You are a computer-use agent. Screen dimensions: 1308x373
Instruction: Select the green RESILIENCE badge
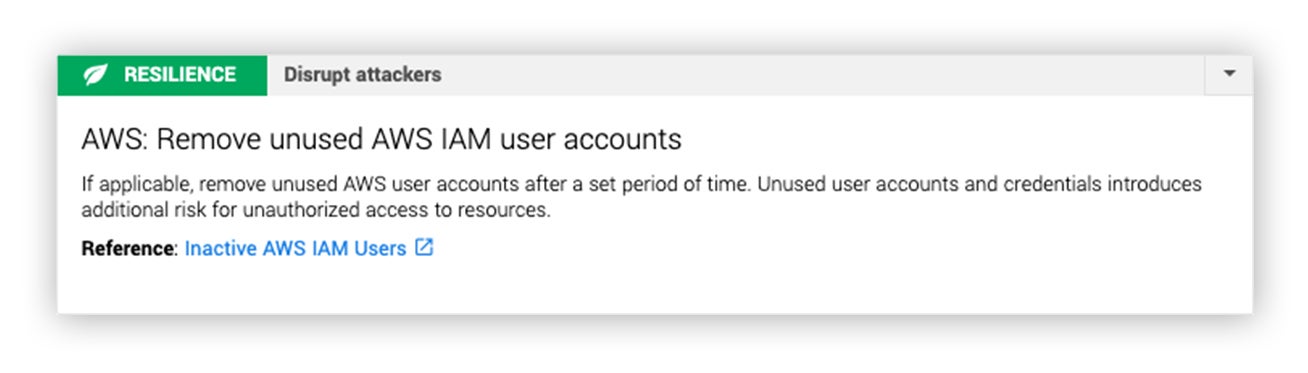162,75
